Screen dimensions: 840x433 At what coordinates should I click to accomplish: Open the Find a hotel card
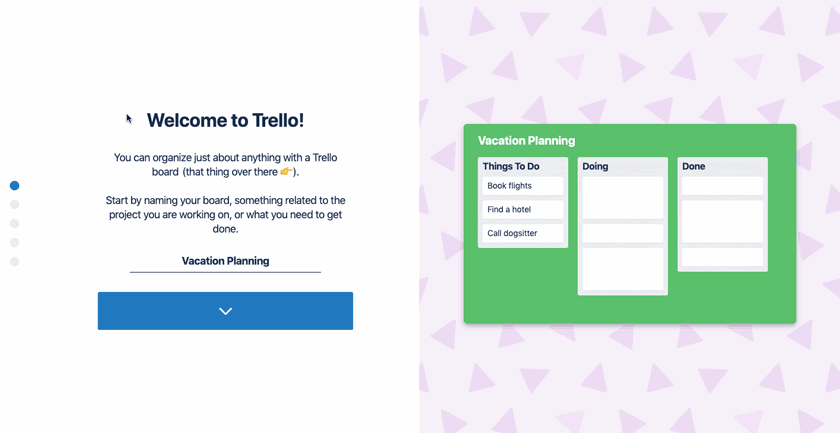(522, 210)
